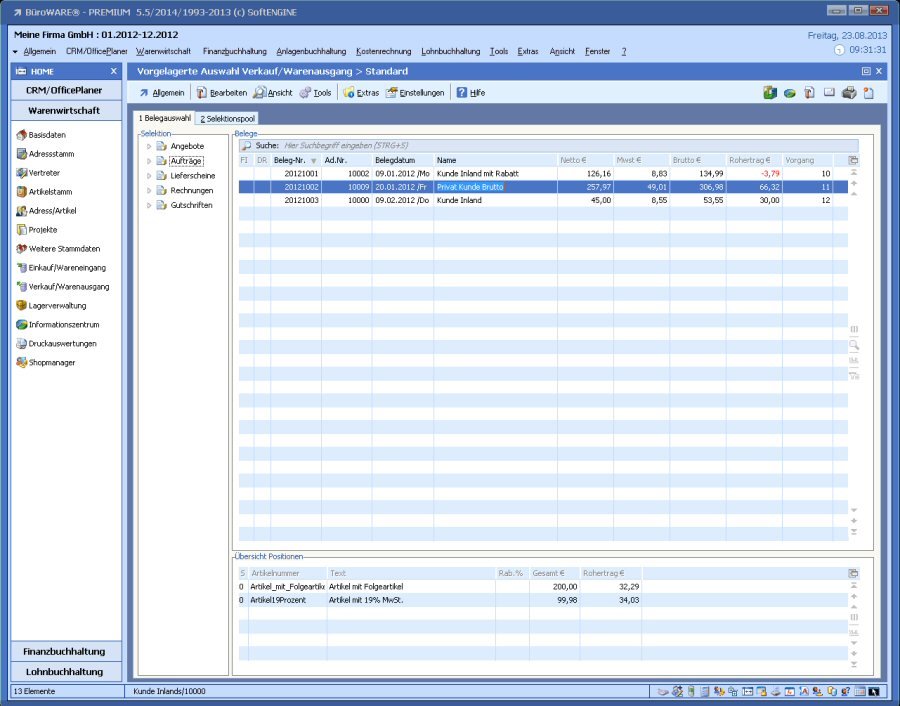Switch to the Selektionspool tab
The height and width of the screenshot is (706, 900).
227,119
